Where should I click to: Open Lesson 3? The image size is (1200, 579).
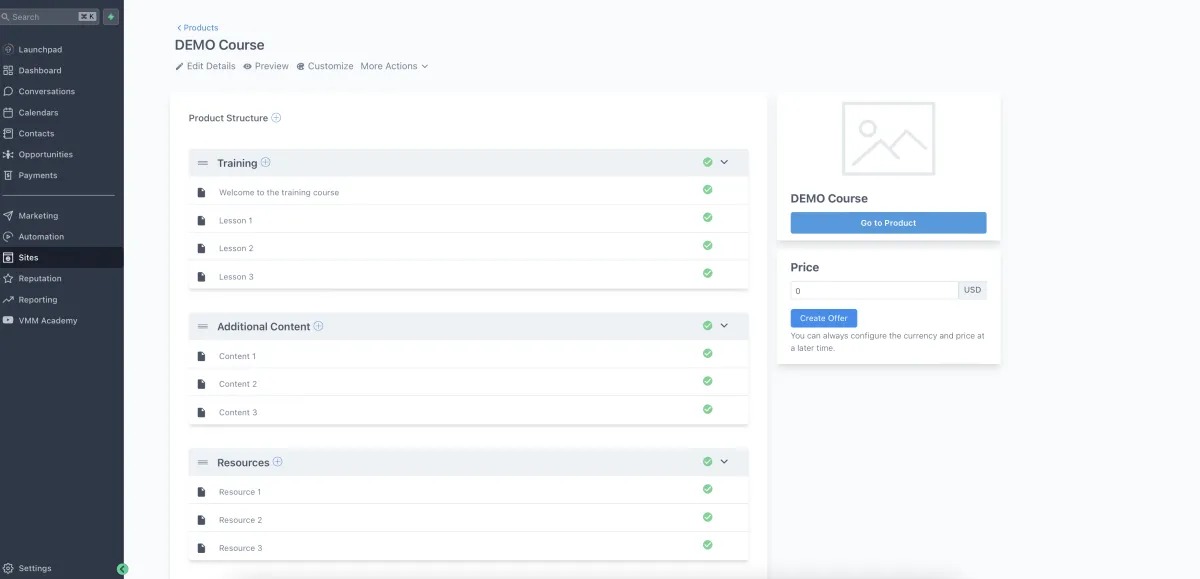(236, 276)
